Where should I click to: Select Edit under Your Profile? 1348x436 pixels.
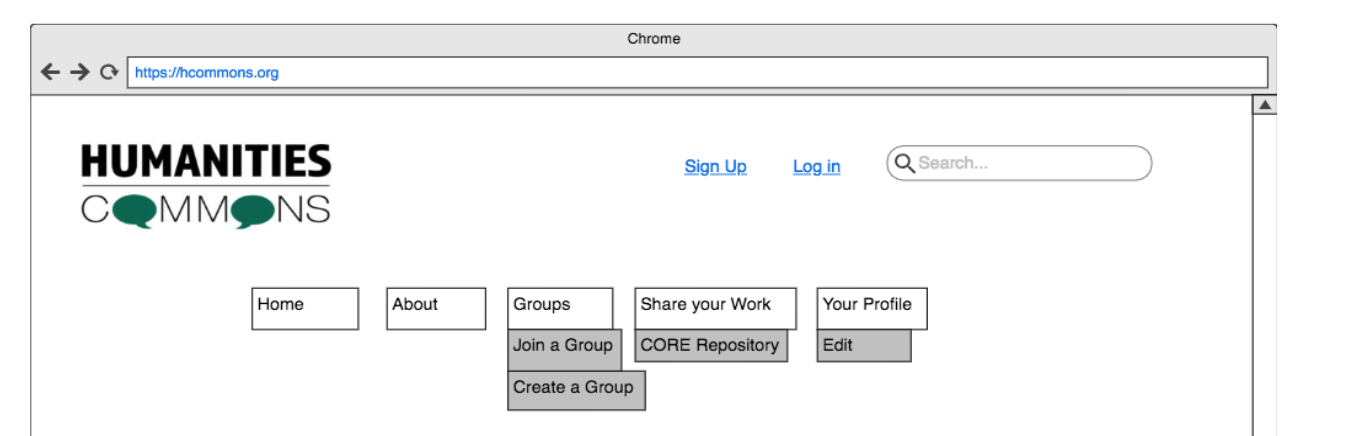point(864,346)
